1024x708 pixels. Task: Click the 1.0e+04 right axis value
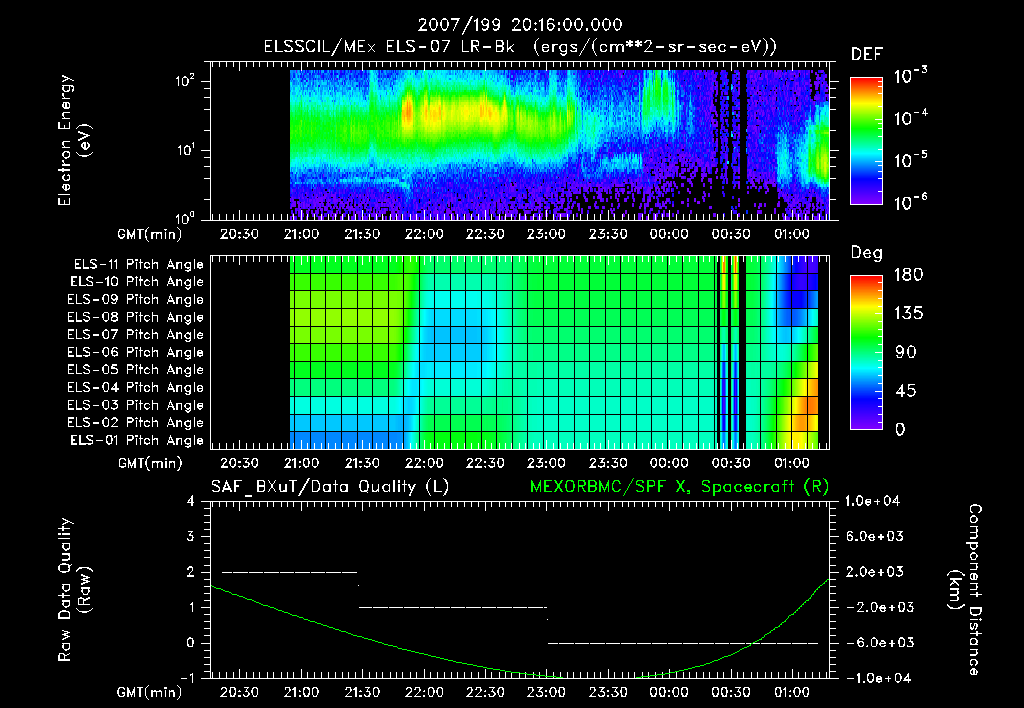point(872,502)
